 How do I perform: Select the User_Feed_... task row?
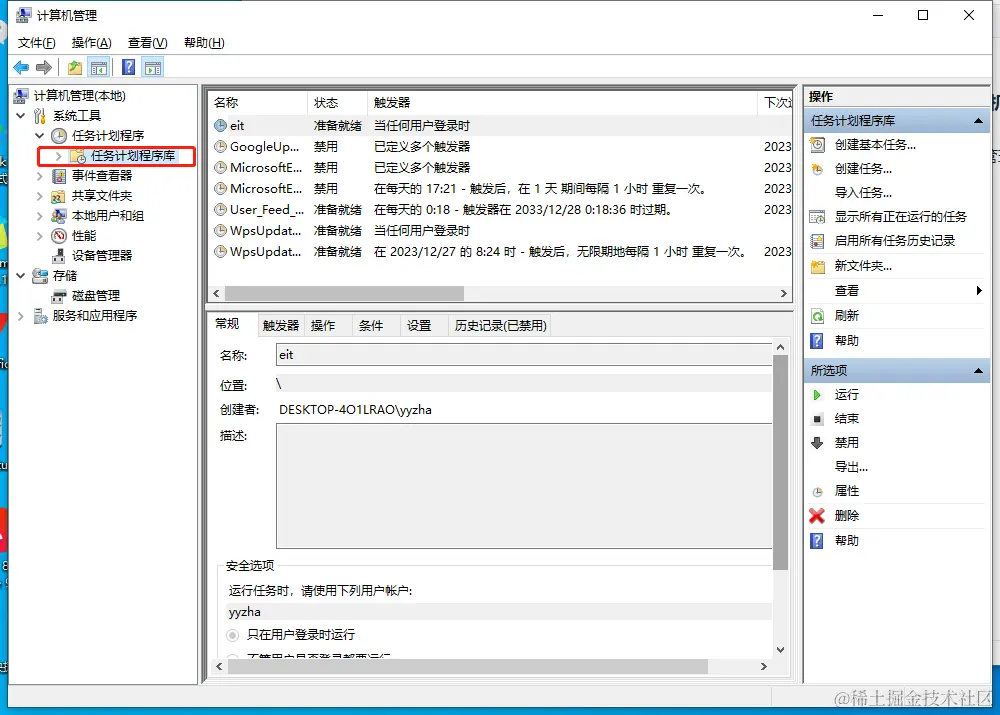tap(501, 210)
